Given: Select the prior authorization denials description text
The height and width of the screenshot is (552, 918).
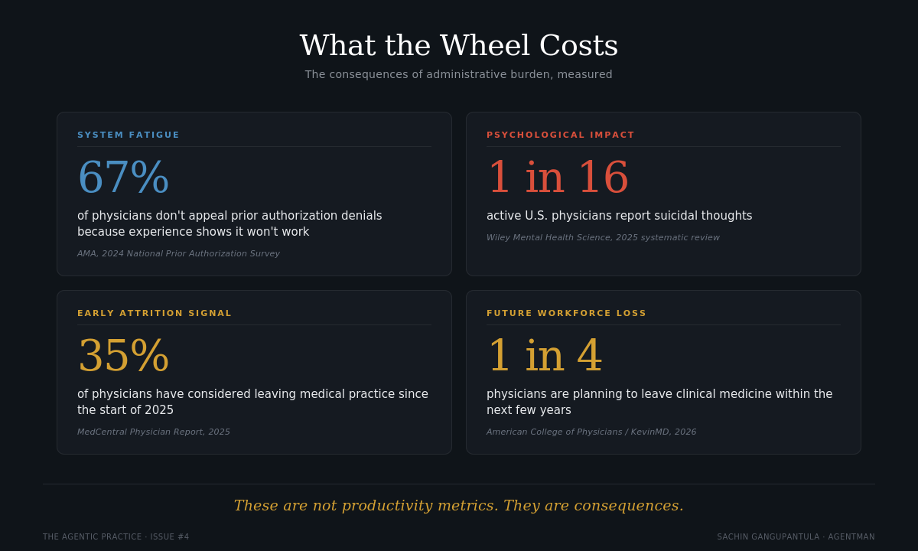Looking at the screenshot, I should pyautogui.click(x=229, y=224).
